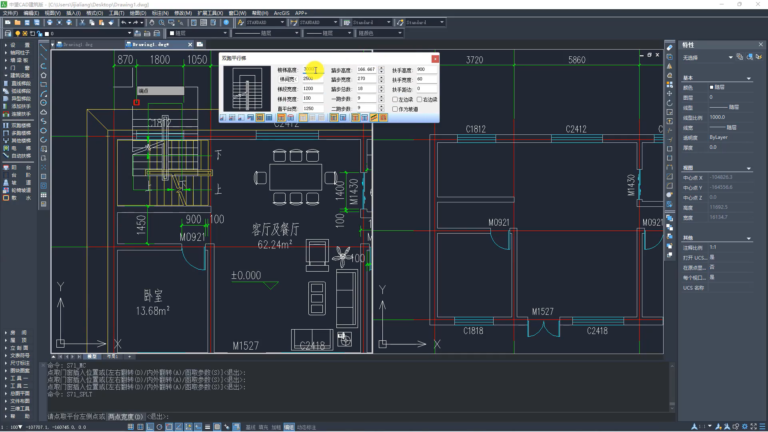Collapse the basic properties section
The height and width of the screenshot is (432, 768).
[748, 78]
